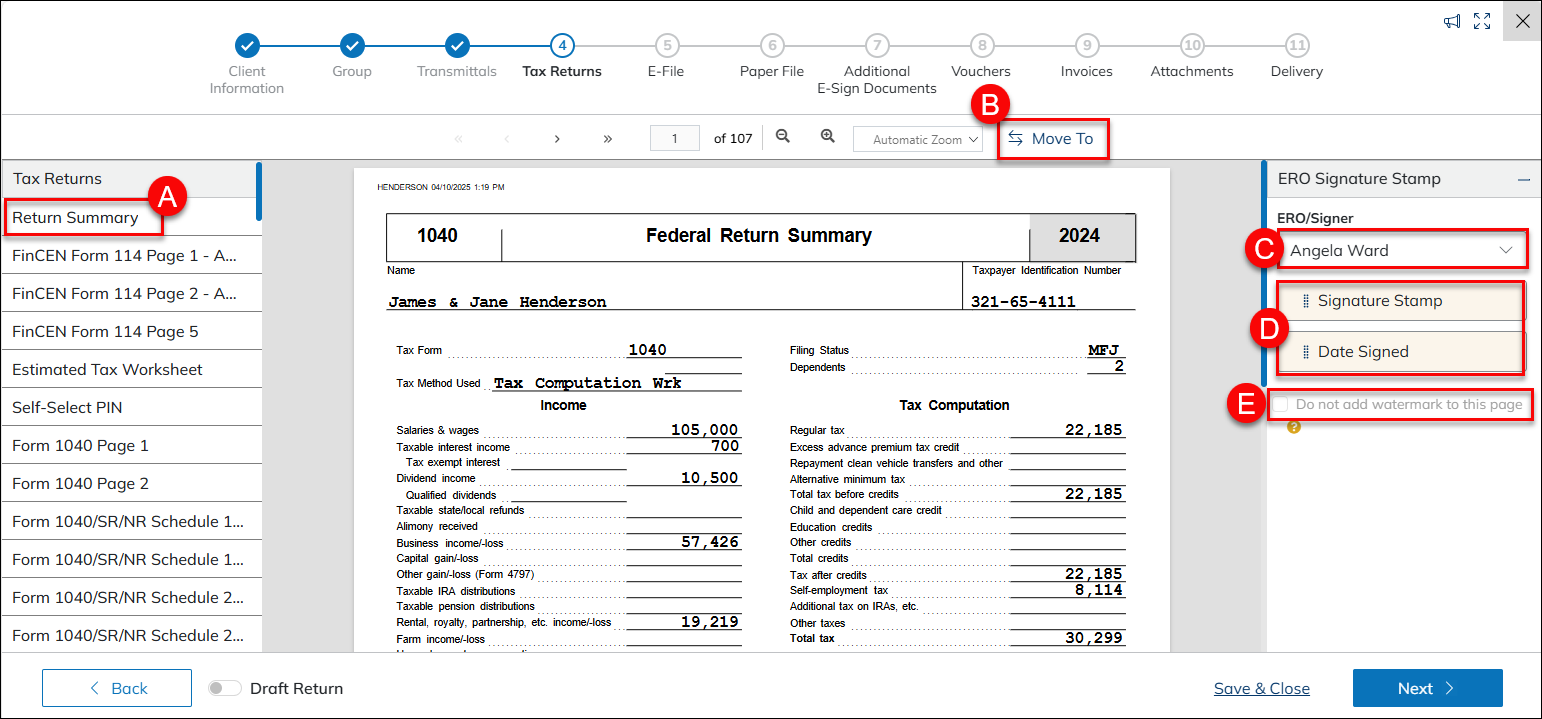This screenshot has width=1542, height=719.
Task: Toggle the Draft Return switch
Action: coord(225,688)
